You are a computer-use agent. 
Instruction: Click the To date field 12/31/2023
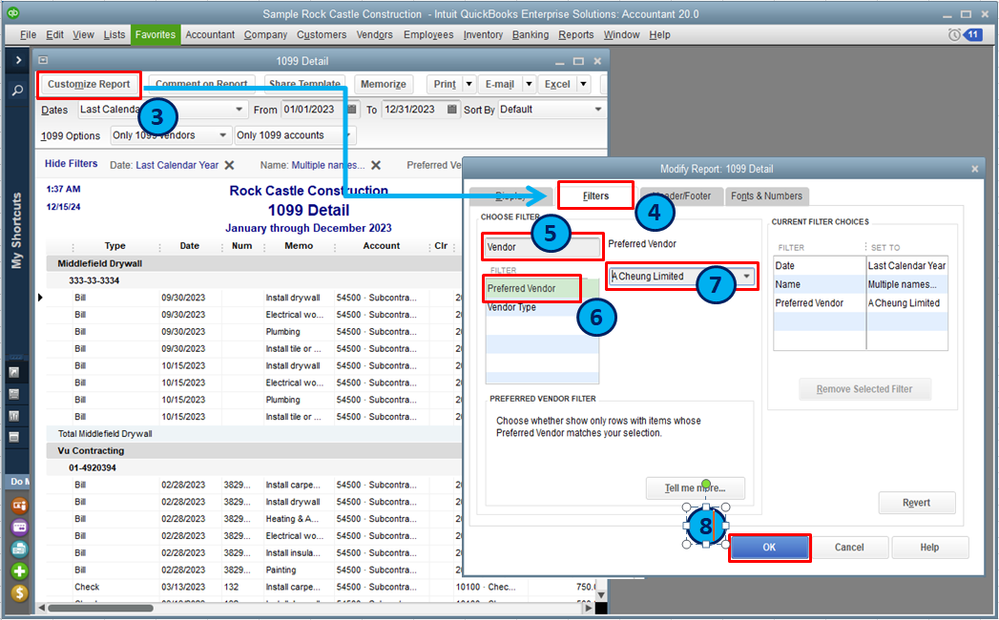(x=413, y=110)
